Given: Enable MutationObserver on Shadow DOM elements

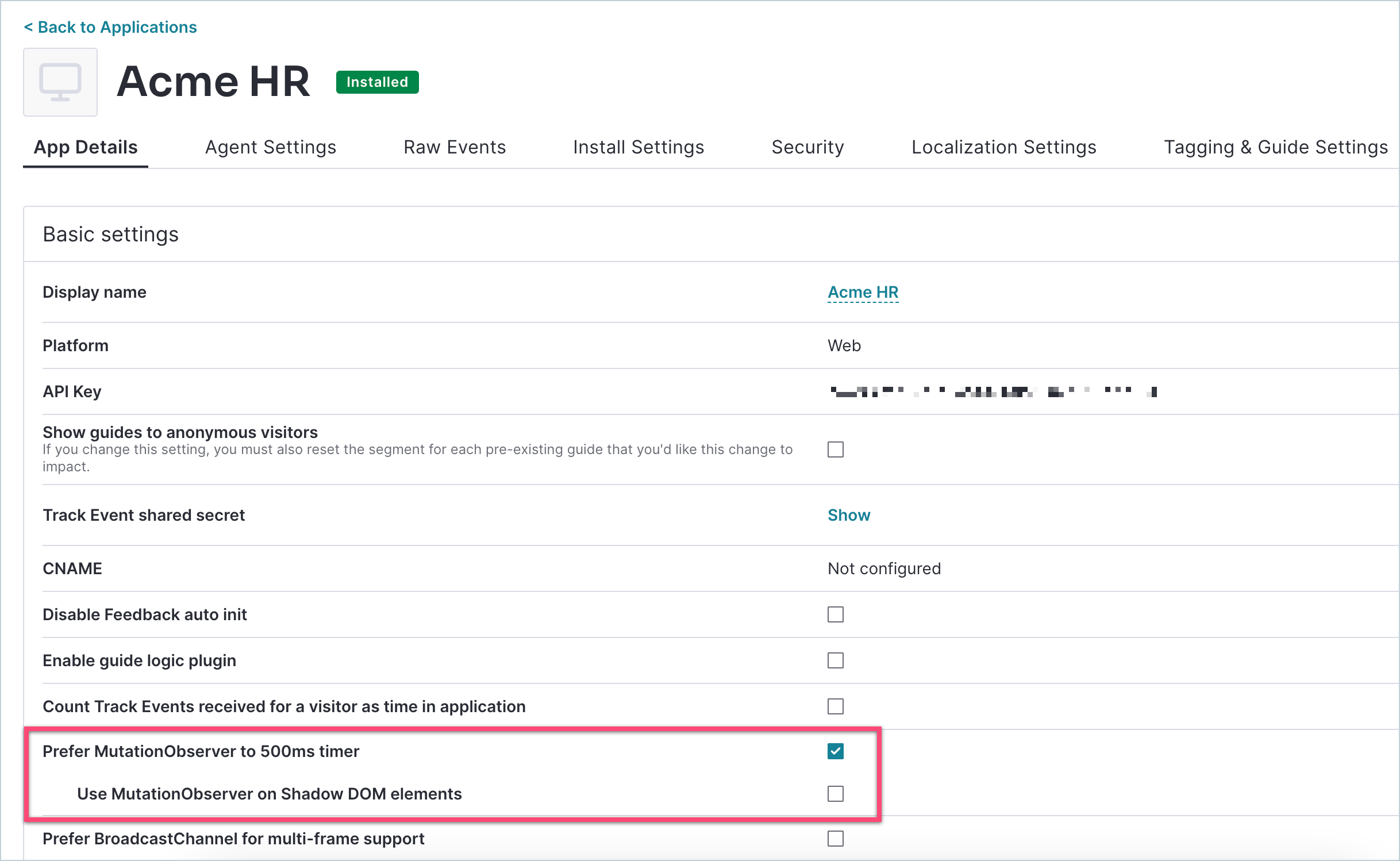Looking at the screenshot, I should pyautogui.click(x=836, y=794).
